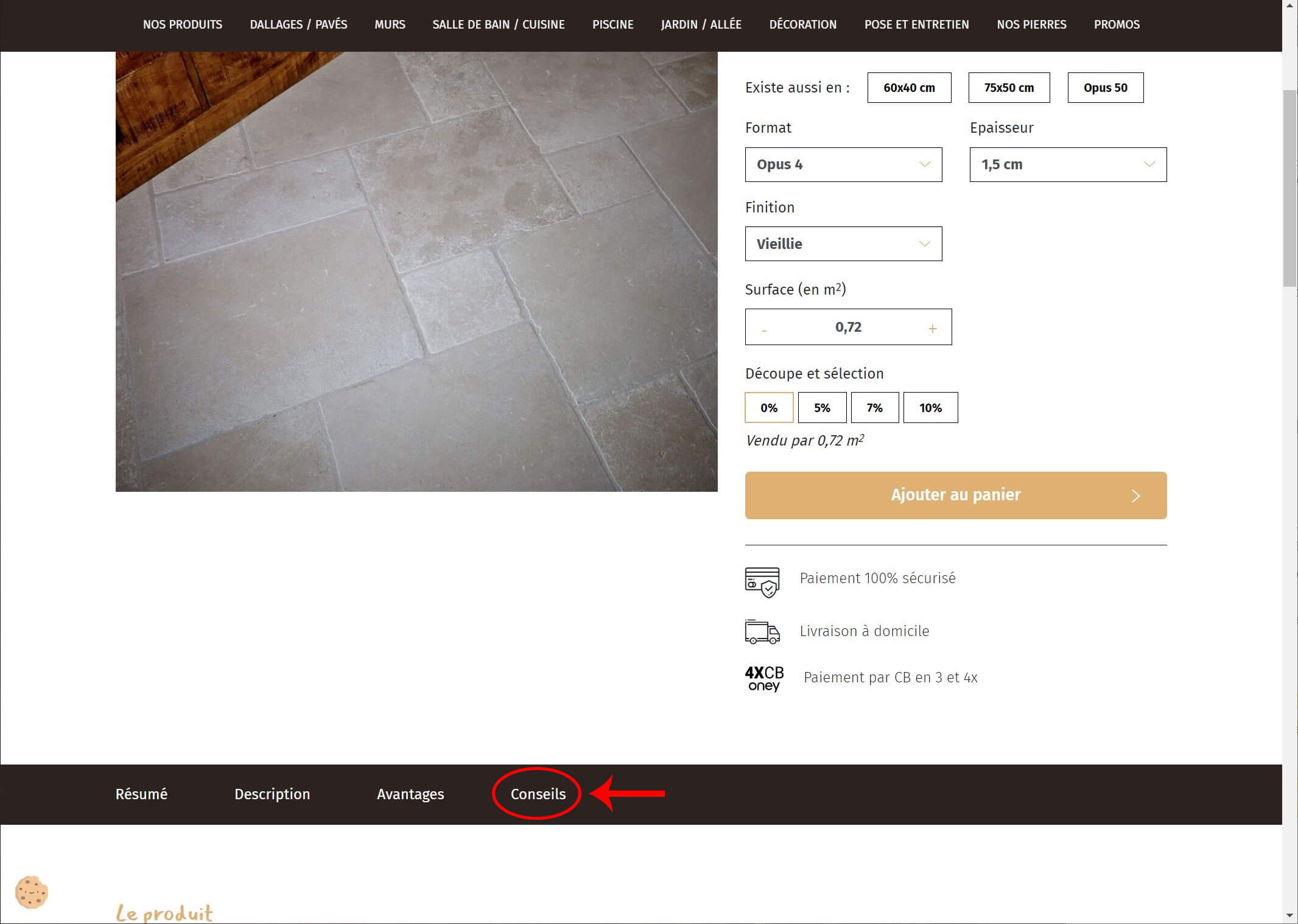Screen dimensions: 1298x924
Task: Switch to the Conseils tab
Action: point(538,794)
